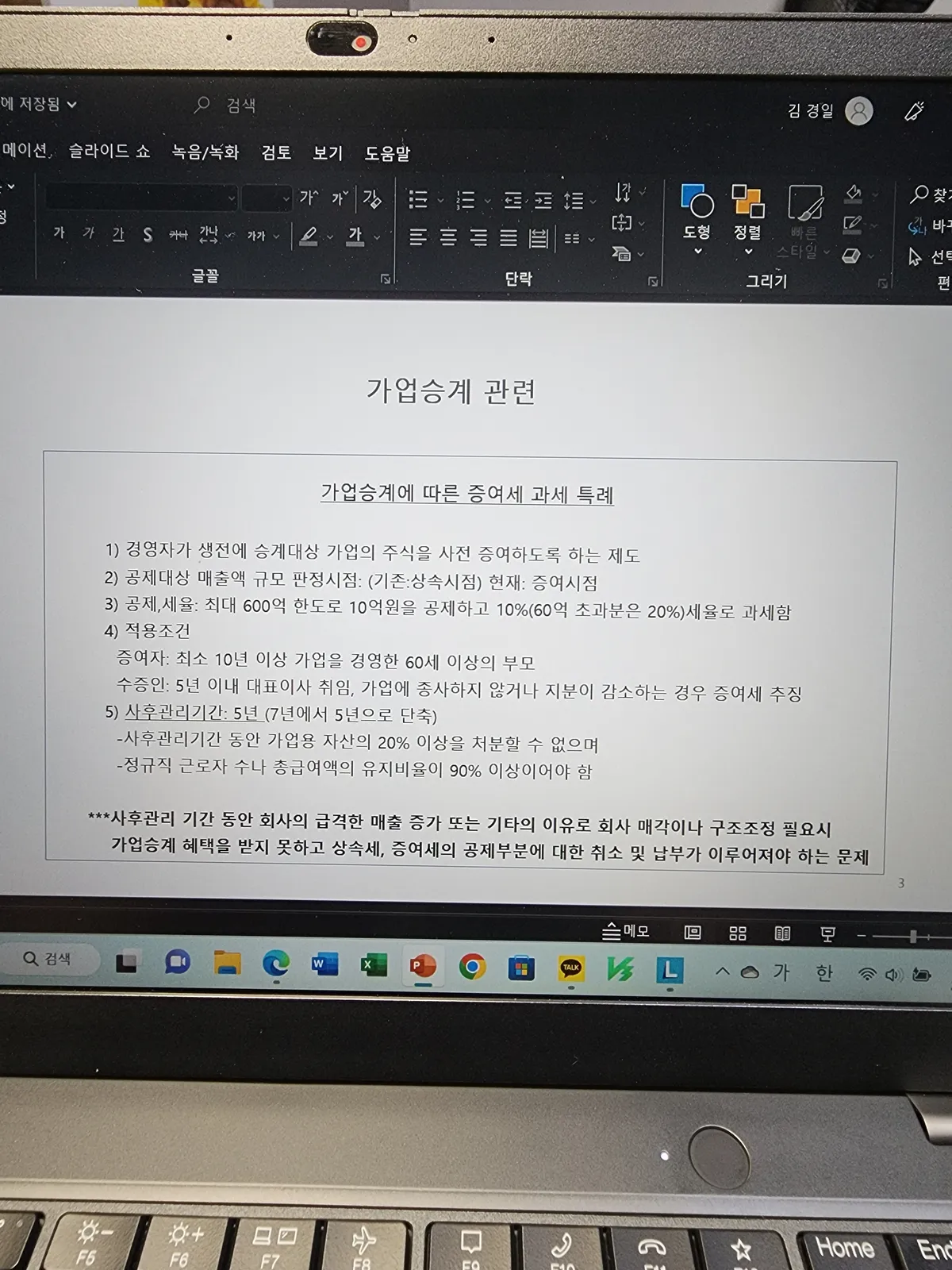Screen dimensions: 952x1270
Task: Open 녹음/녹화 tab
Action: tap(205, 152)
